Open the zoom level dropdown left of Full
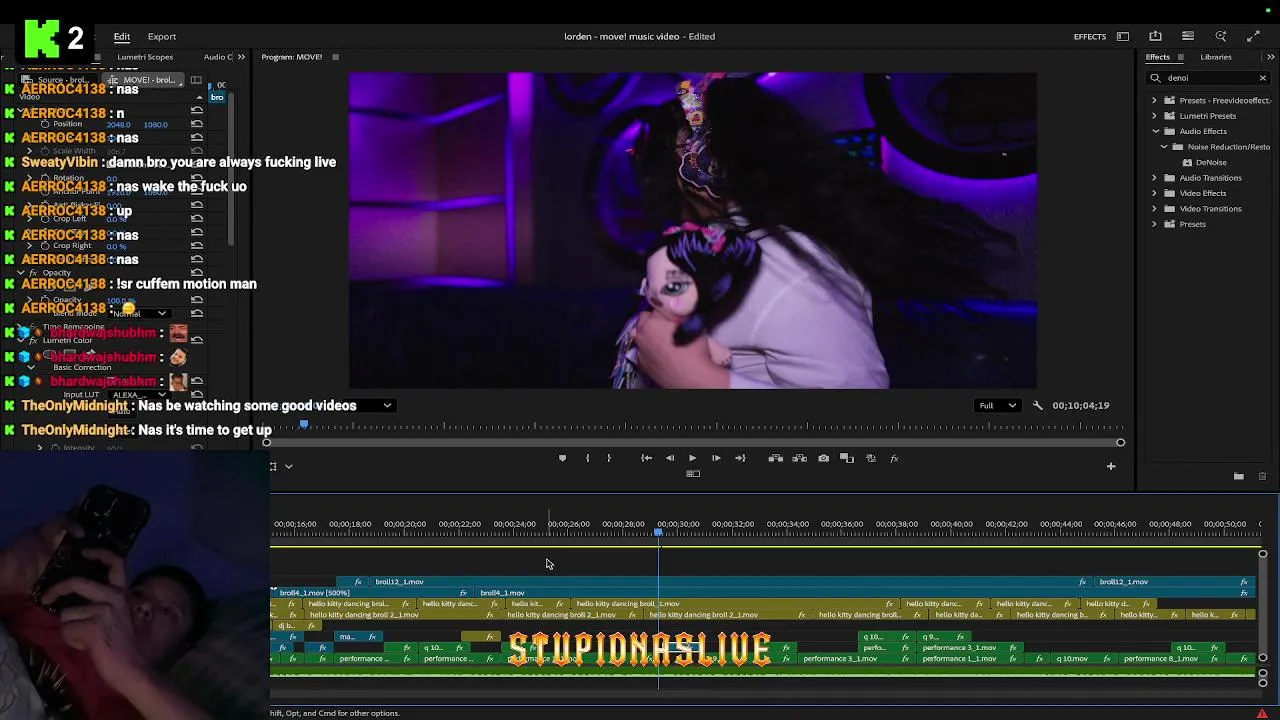1280x720 pixels. tap(370, 405)
